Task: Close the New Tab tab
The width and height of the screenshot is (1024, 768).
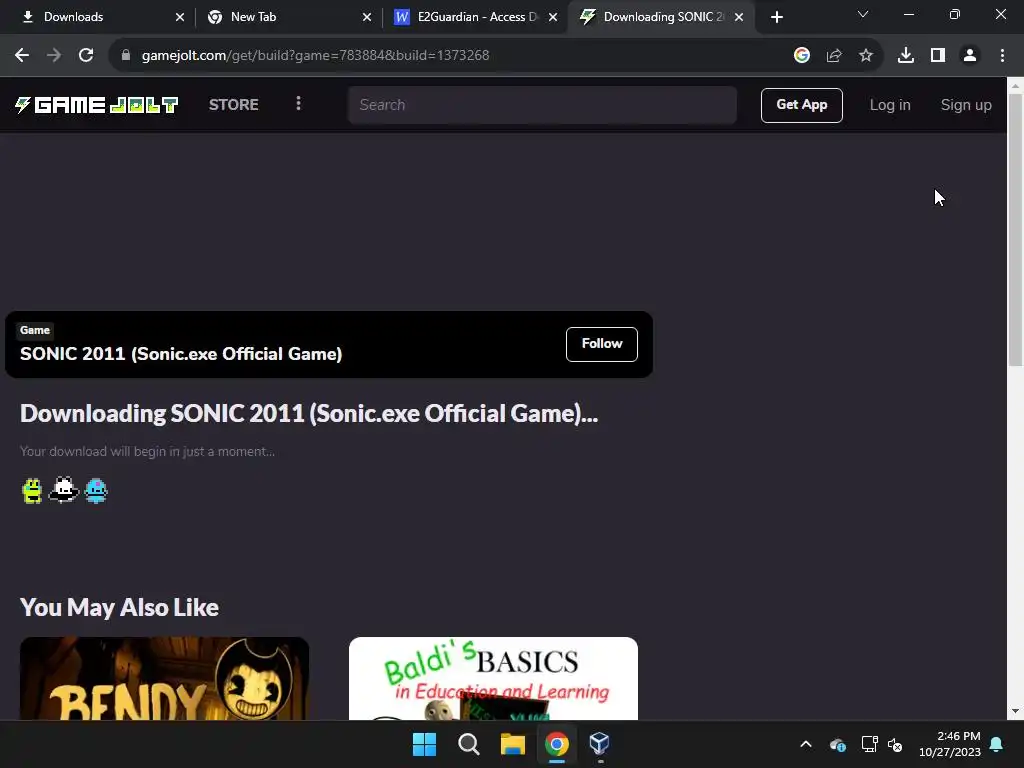Action: 367,17
